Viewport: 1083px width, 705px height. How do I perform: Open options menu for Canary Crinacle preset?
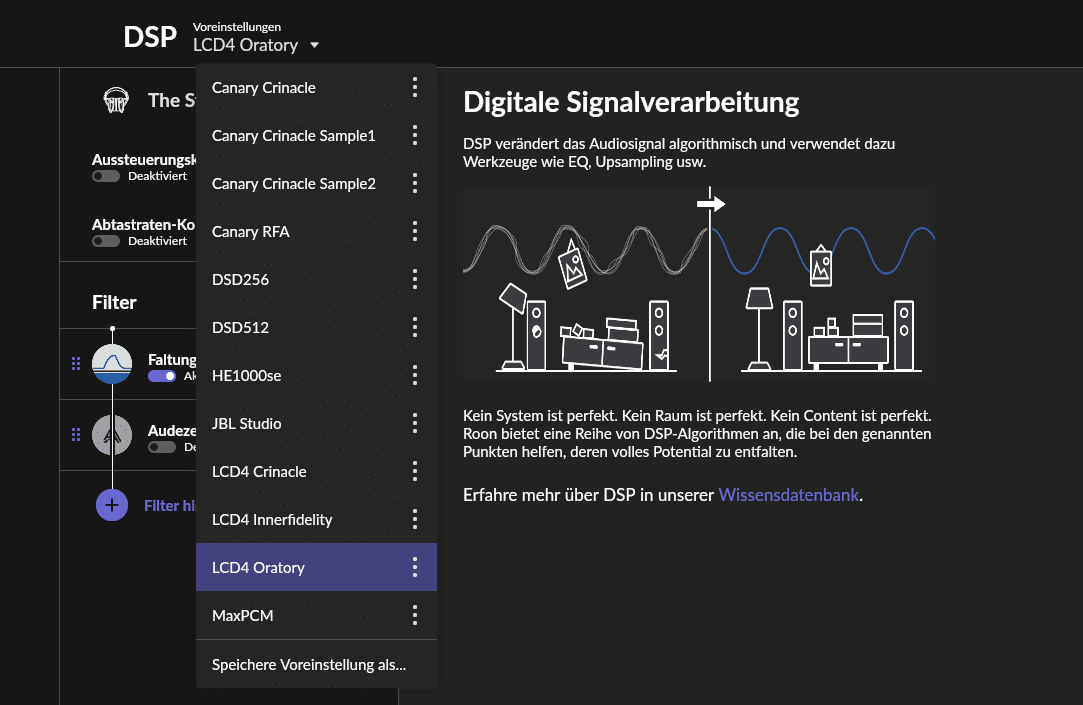(415, 88)
